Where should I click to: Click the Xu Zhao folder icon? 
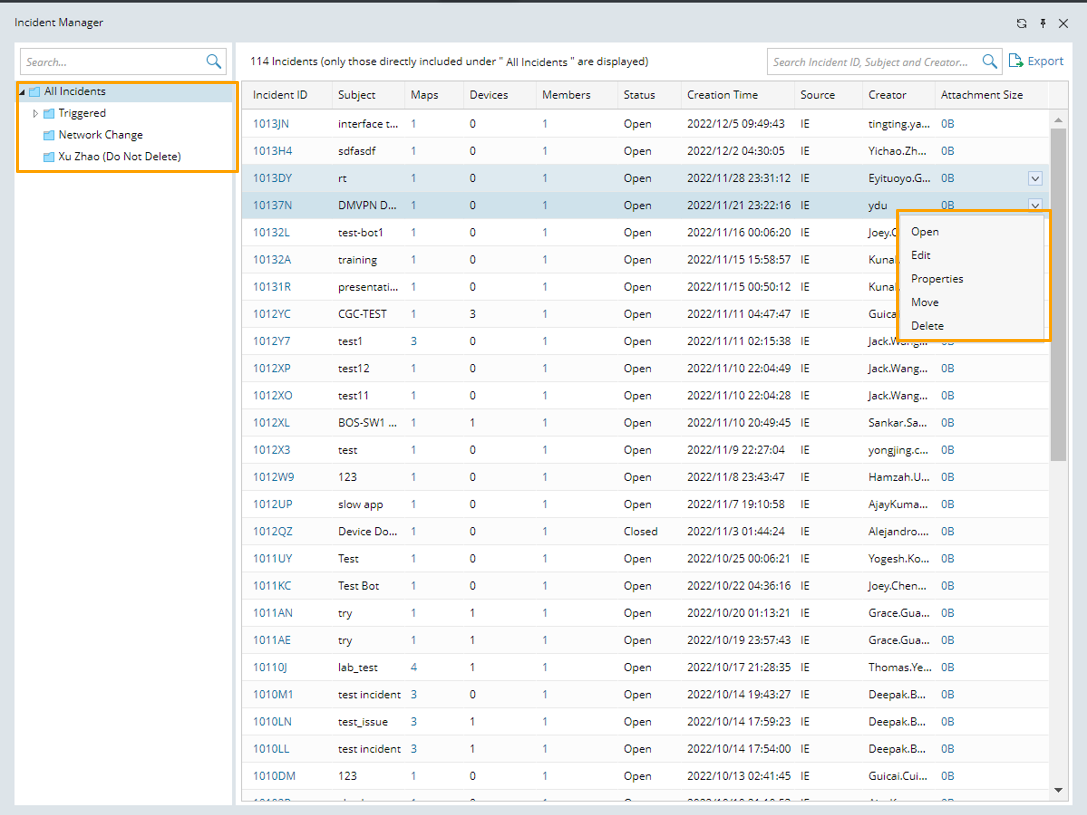point(48,157)
